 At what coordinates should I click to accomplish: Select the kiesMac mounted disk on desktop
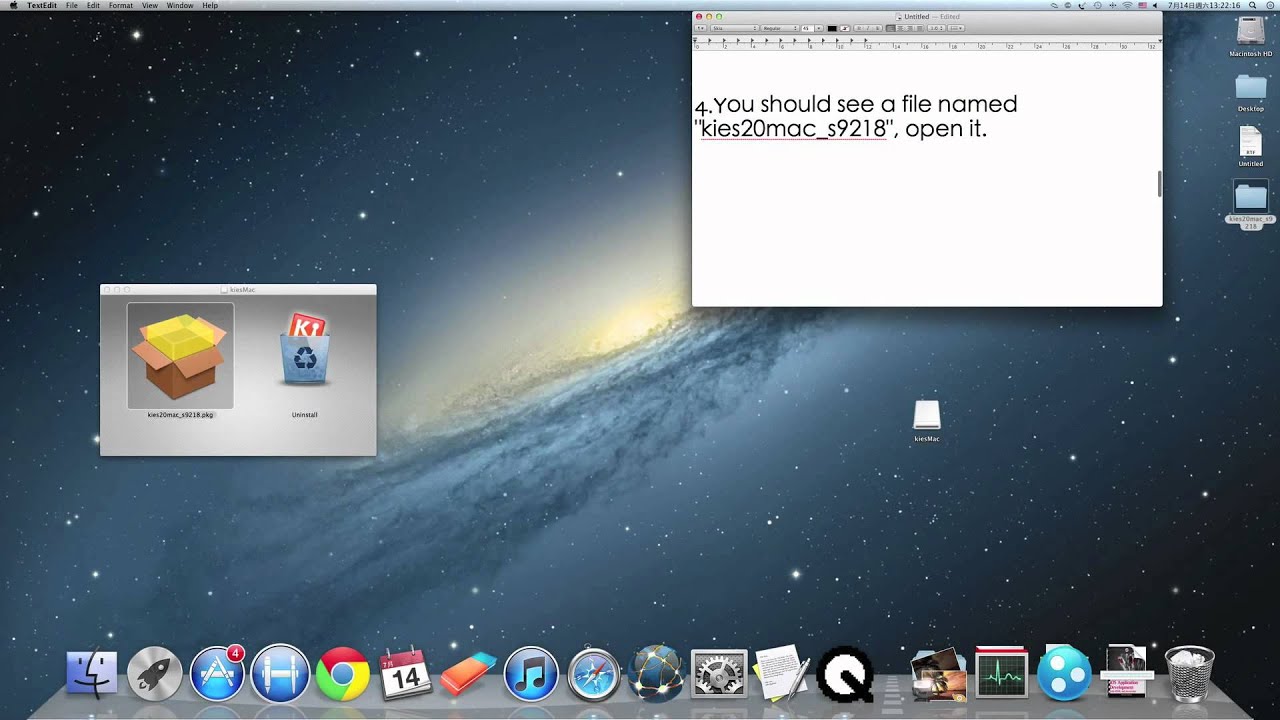point(927,415)
